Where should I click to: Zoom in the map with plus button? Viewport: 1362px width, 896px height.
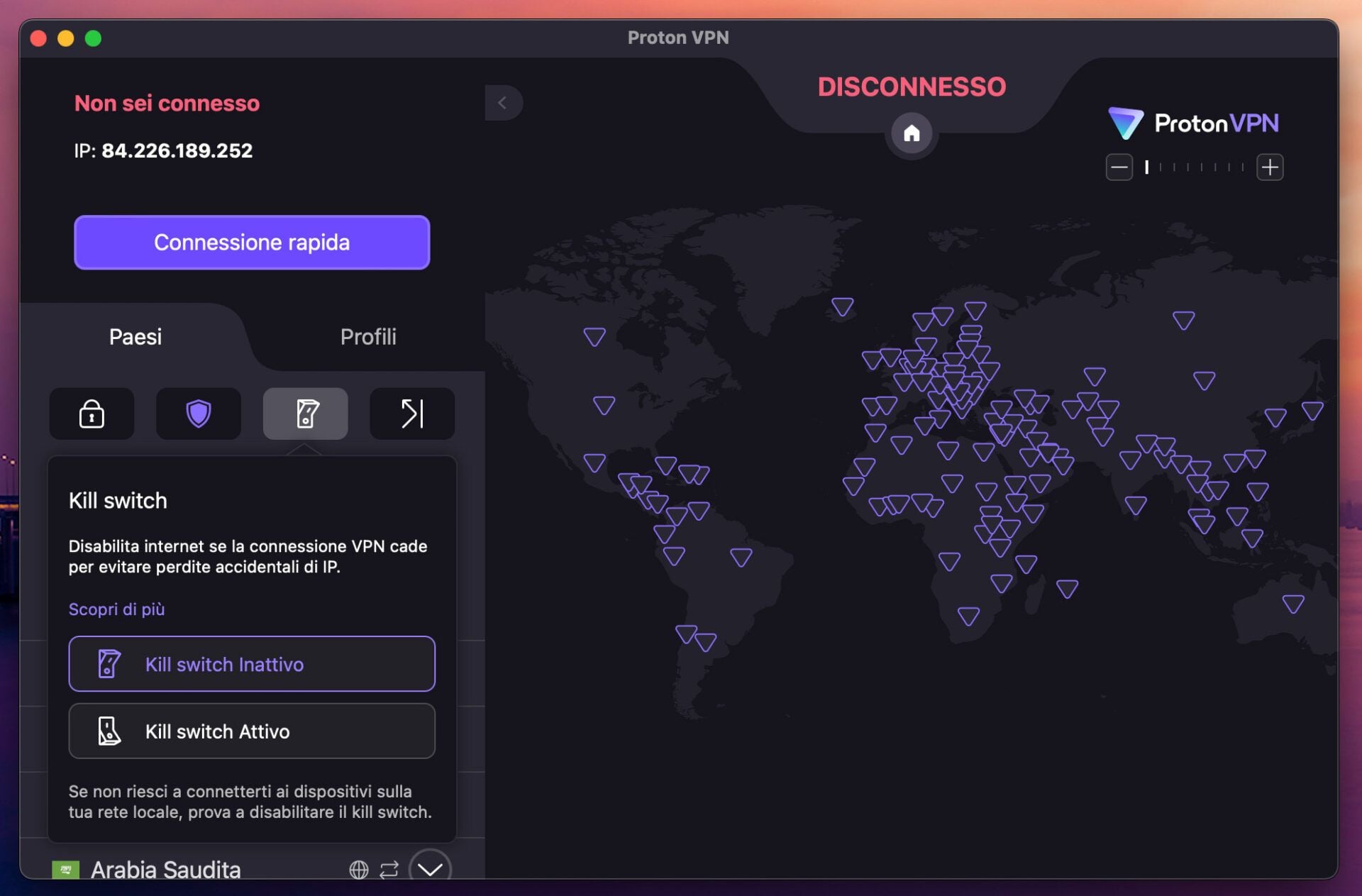tap(1270, 167)
